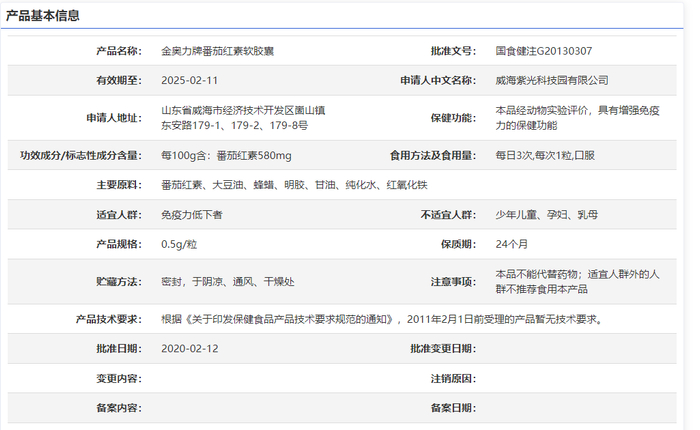Viewport: 700px width, 430px height.
Task: Select the 申请人地址 label
Action: coord(114,118)
